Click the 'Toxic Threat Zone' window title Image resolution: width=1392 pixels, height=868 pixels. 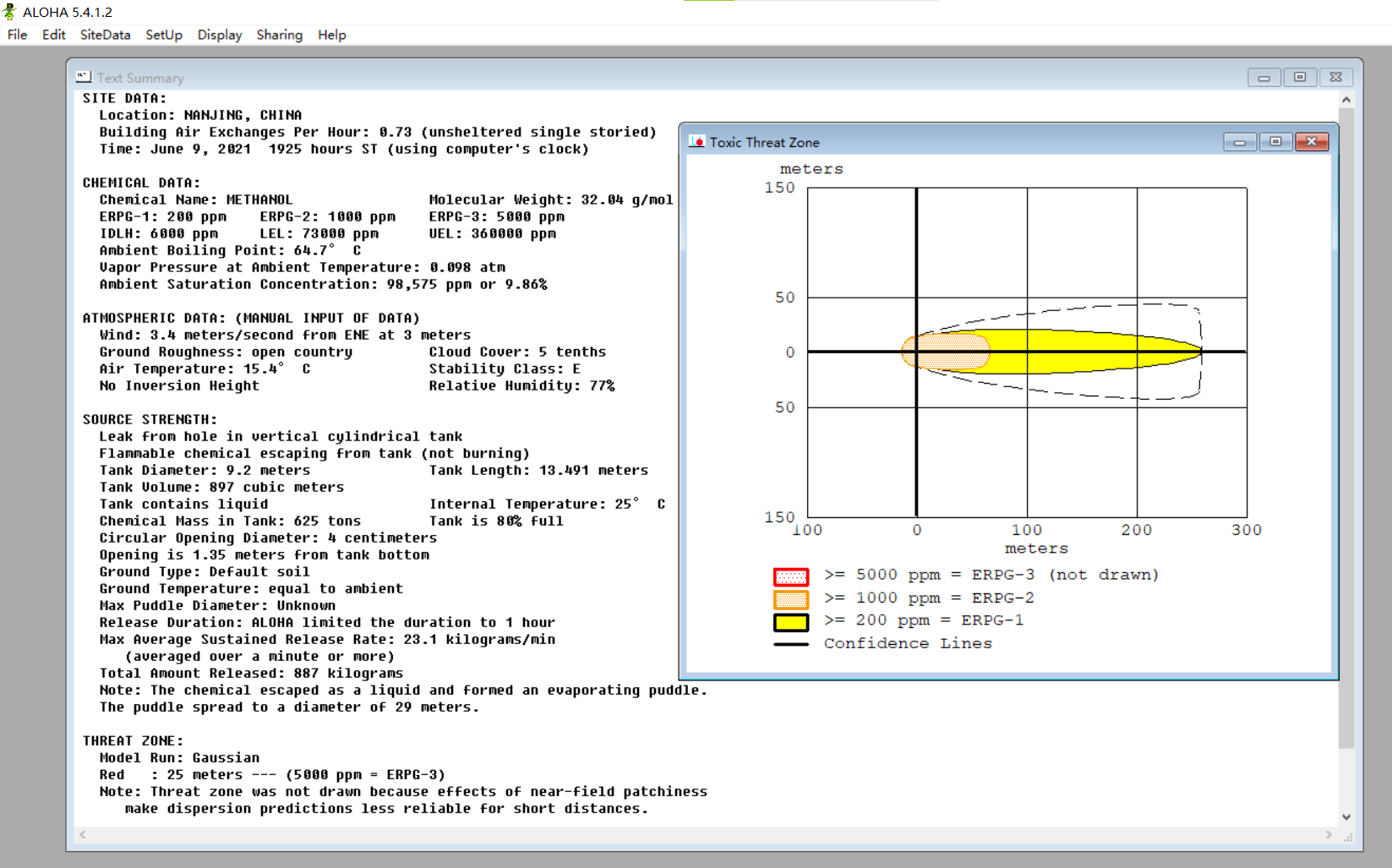point(764,142)
